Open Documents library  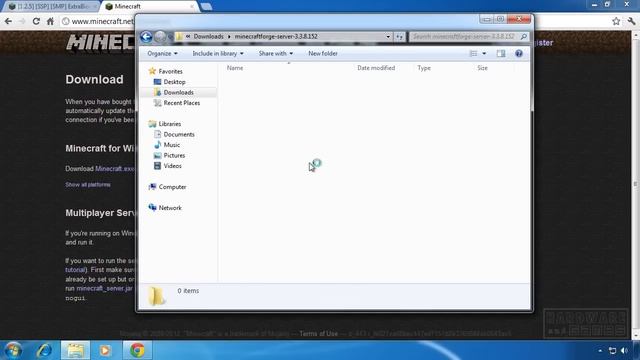coord(179,135)
